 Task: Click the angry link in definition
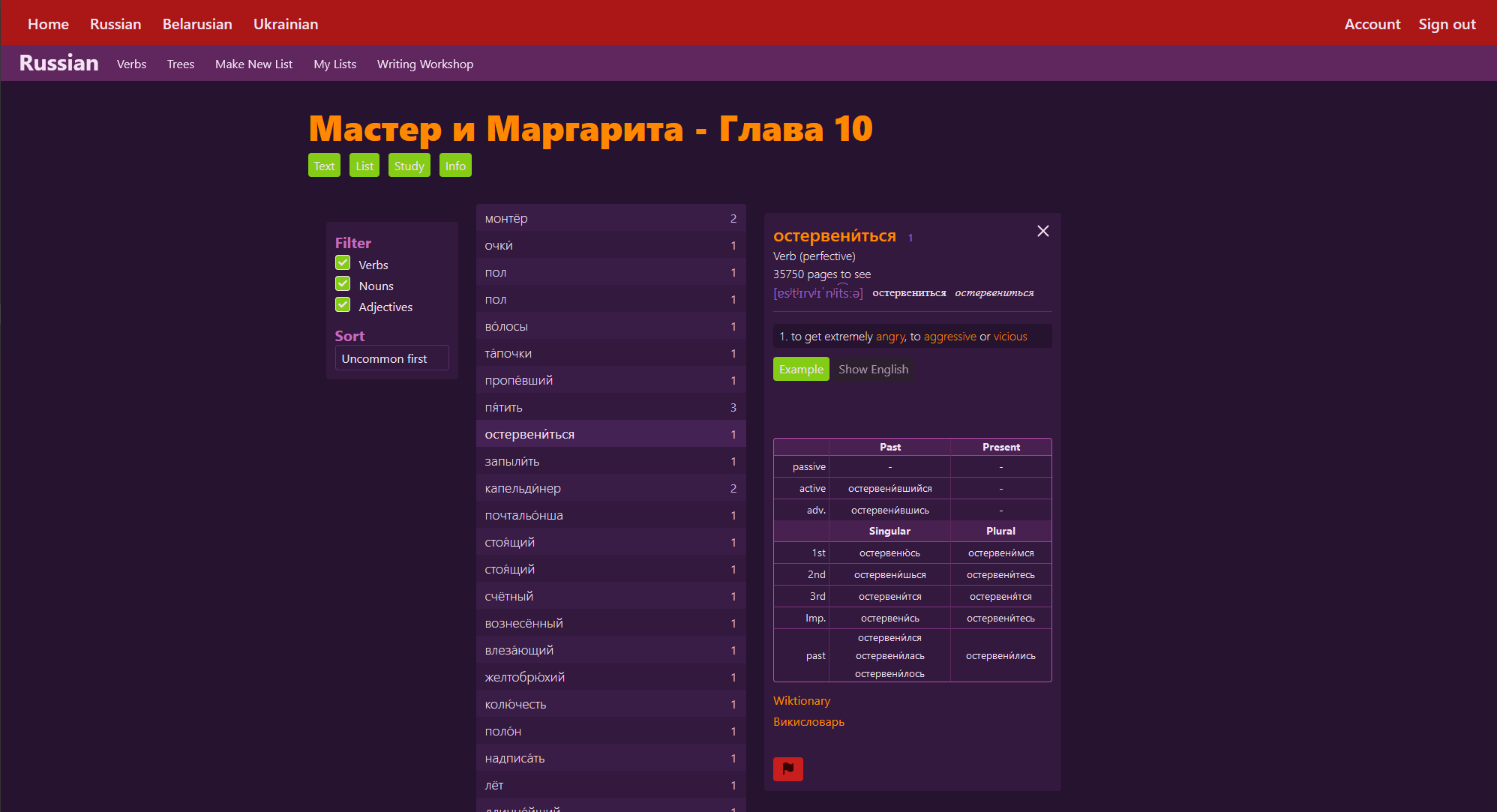click(889, 337)
